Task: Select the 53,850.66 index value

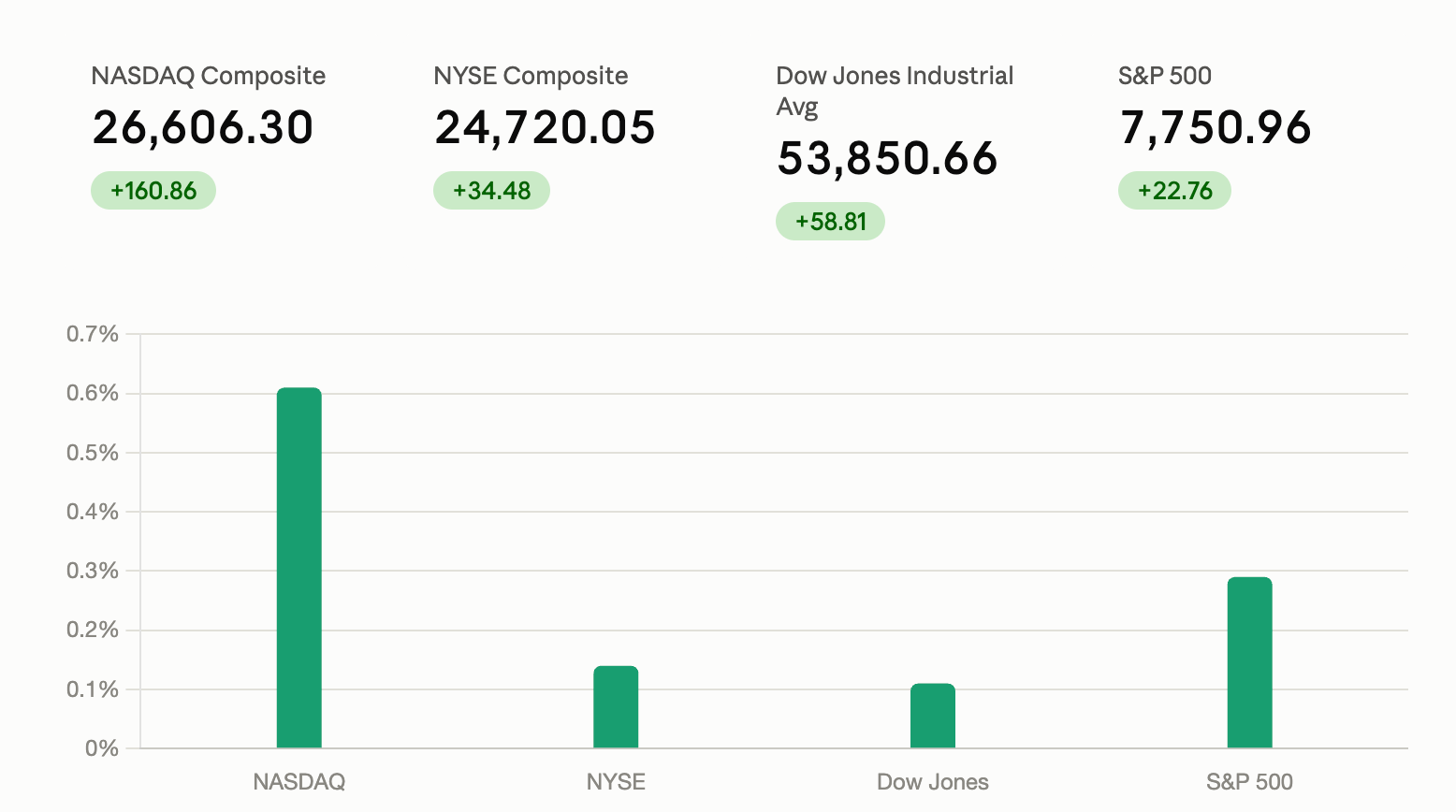Action: 888,158
